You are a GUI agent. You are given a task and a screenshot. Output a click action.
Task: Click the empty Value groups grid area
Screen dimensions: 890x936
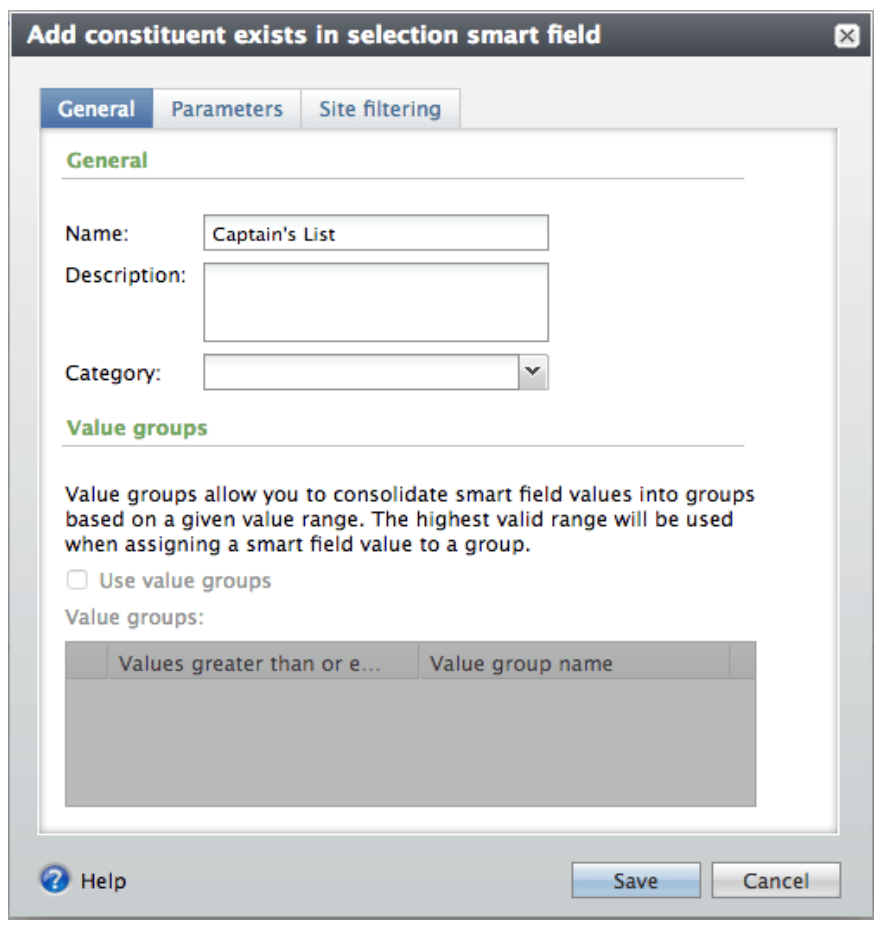pos(411,742)
